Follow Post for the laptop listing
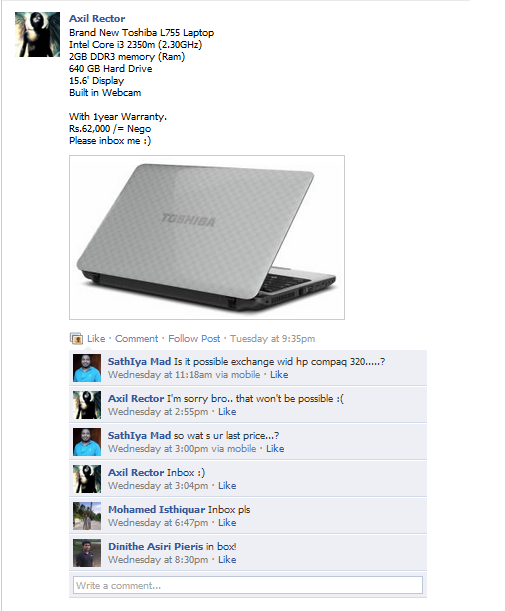505x611 pixels. (194, 339)
